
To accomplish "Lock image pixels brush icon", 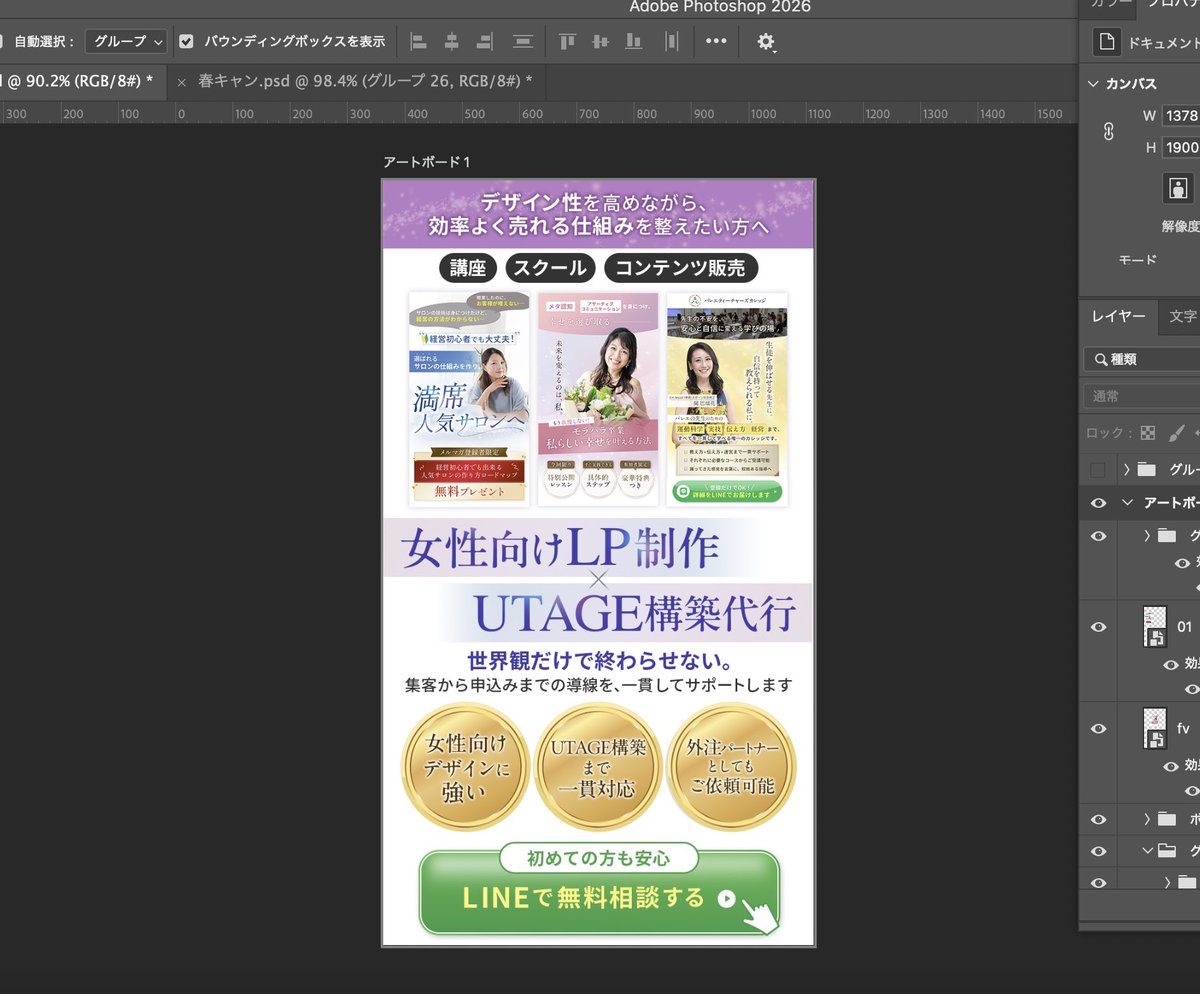I will [1177, 433].
